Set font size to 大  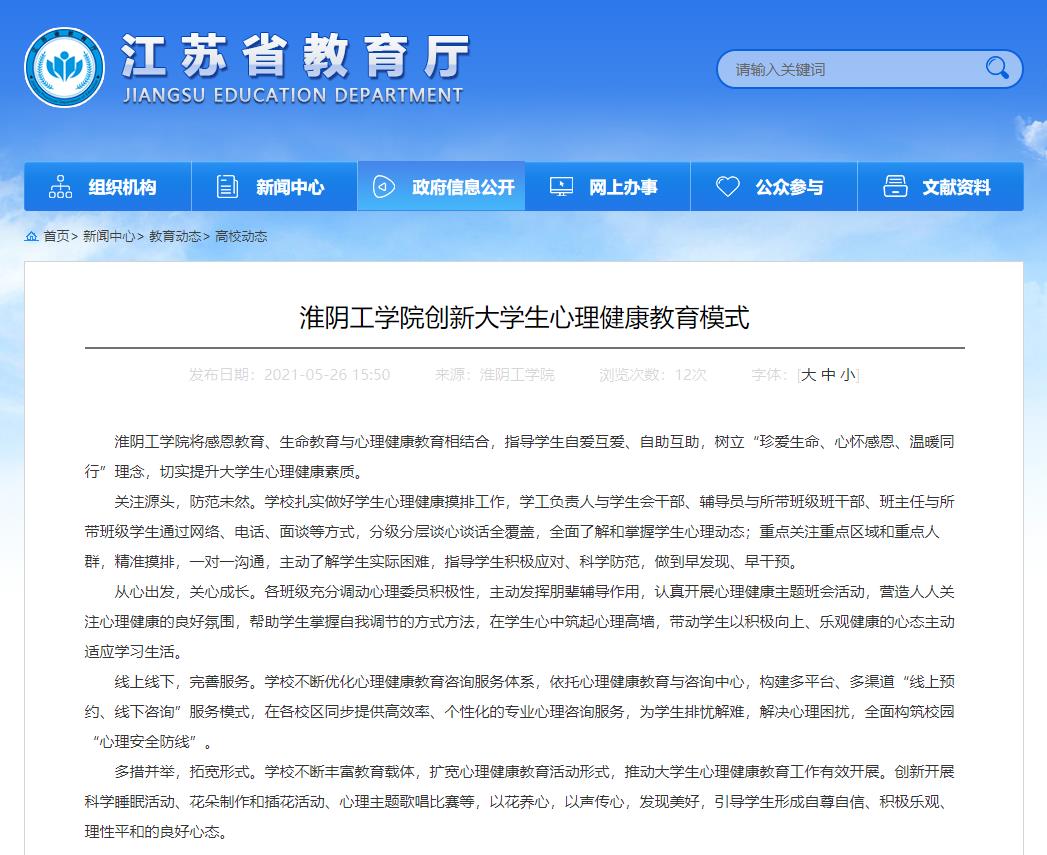pos(808,375)
